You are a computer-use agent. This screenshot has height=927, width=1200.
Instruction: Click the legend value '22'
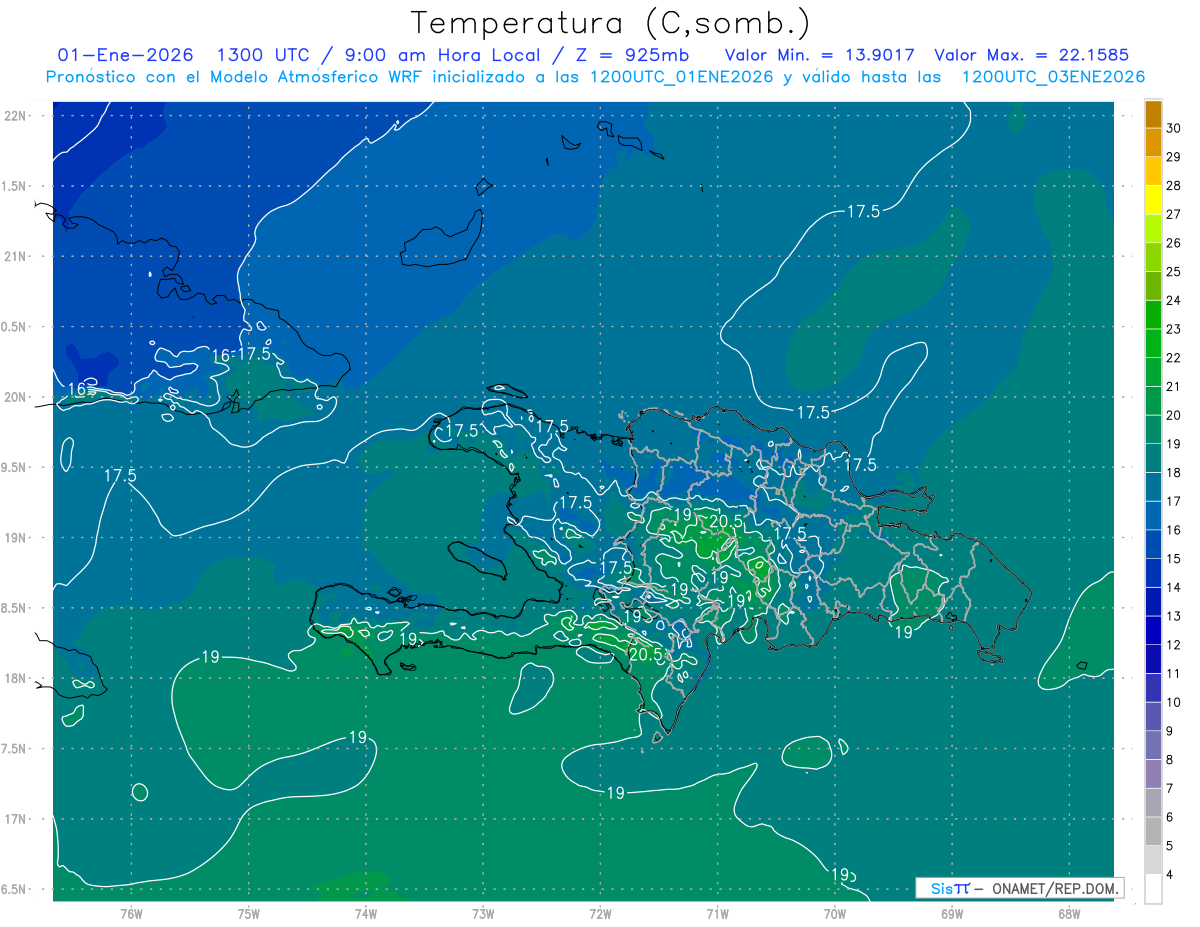[1174, 358]
